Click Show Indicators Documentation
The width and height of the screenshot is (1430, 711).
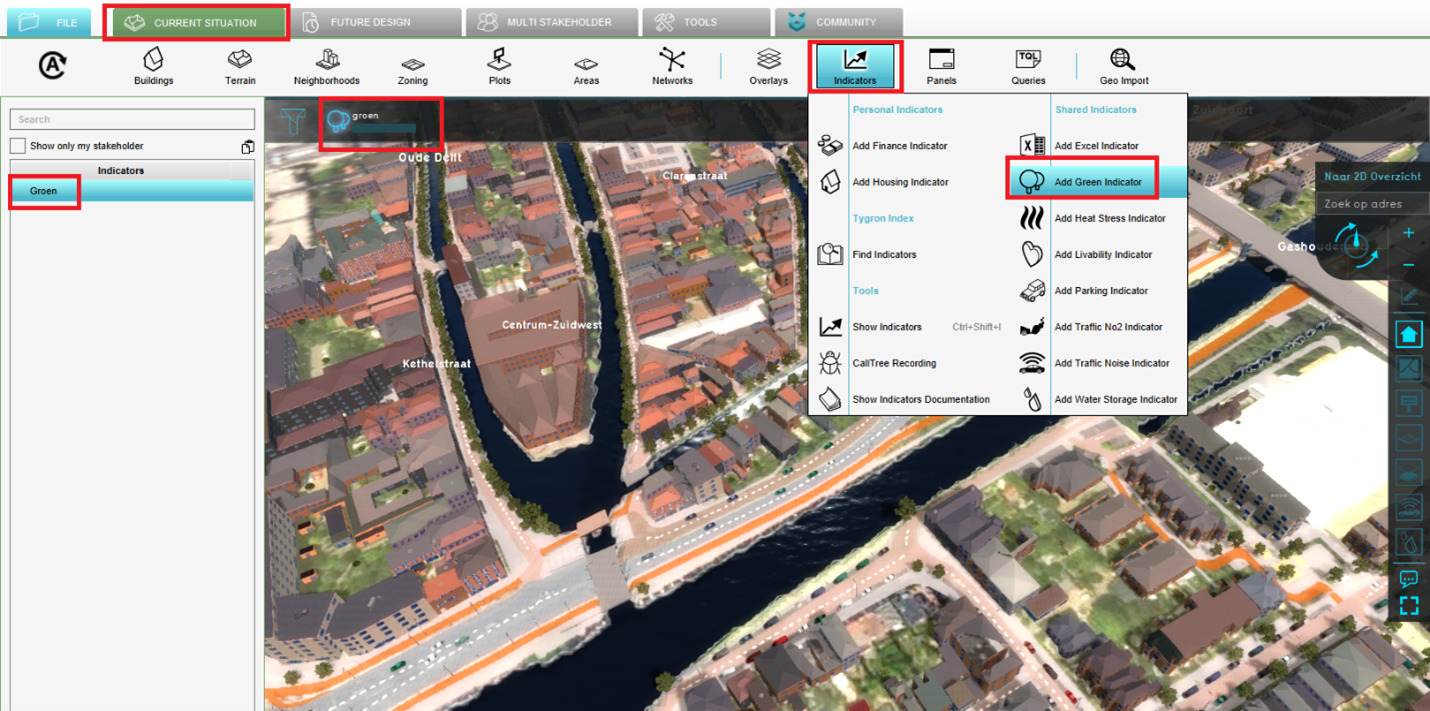(x=920, y=399)
